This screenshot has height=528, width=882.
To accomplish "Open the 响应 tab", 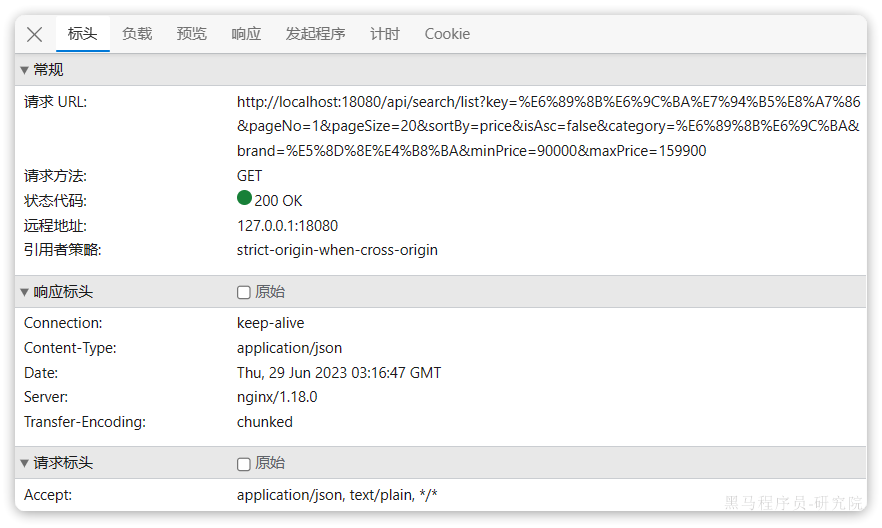I will pyautogui.click(x=246, y=34).
